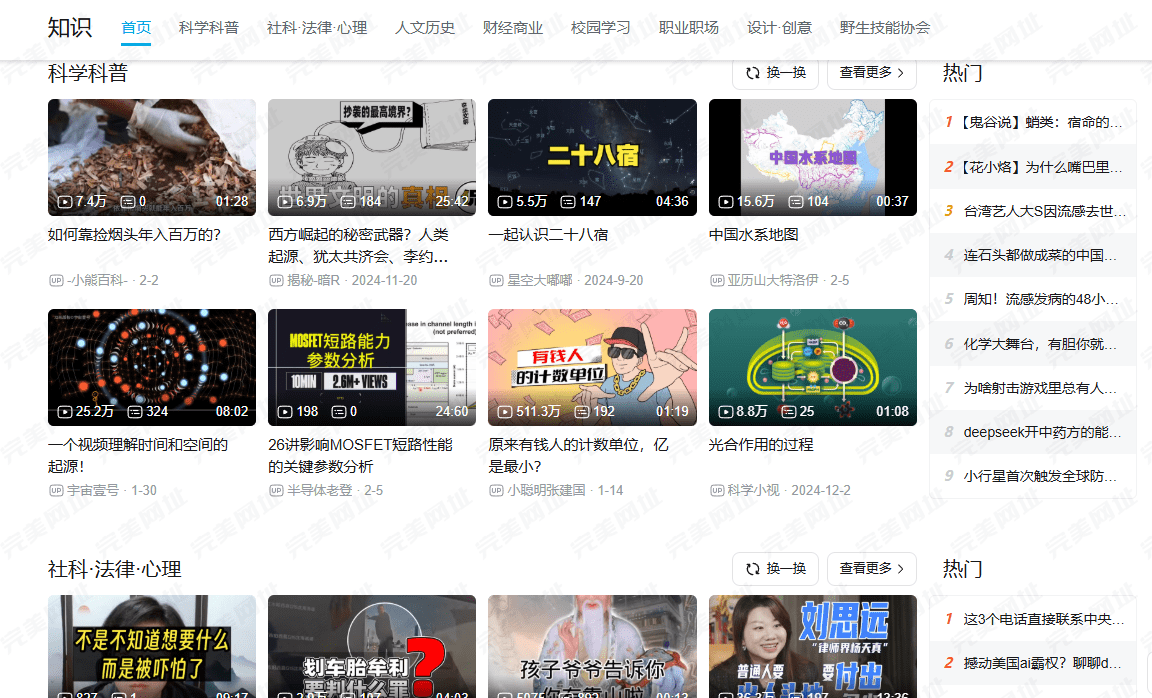Open uploader 宇宙壹号 profile
Image resolution: width=1152 pixels, height=698 pixels.
93,491
